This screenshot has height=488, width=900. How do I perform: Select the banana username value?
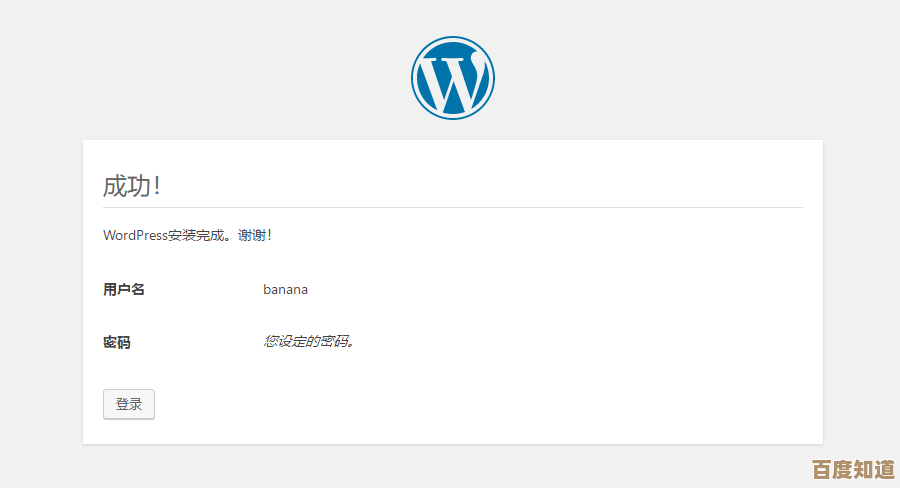[285, 289]
